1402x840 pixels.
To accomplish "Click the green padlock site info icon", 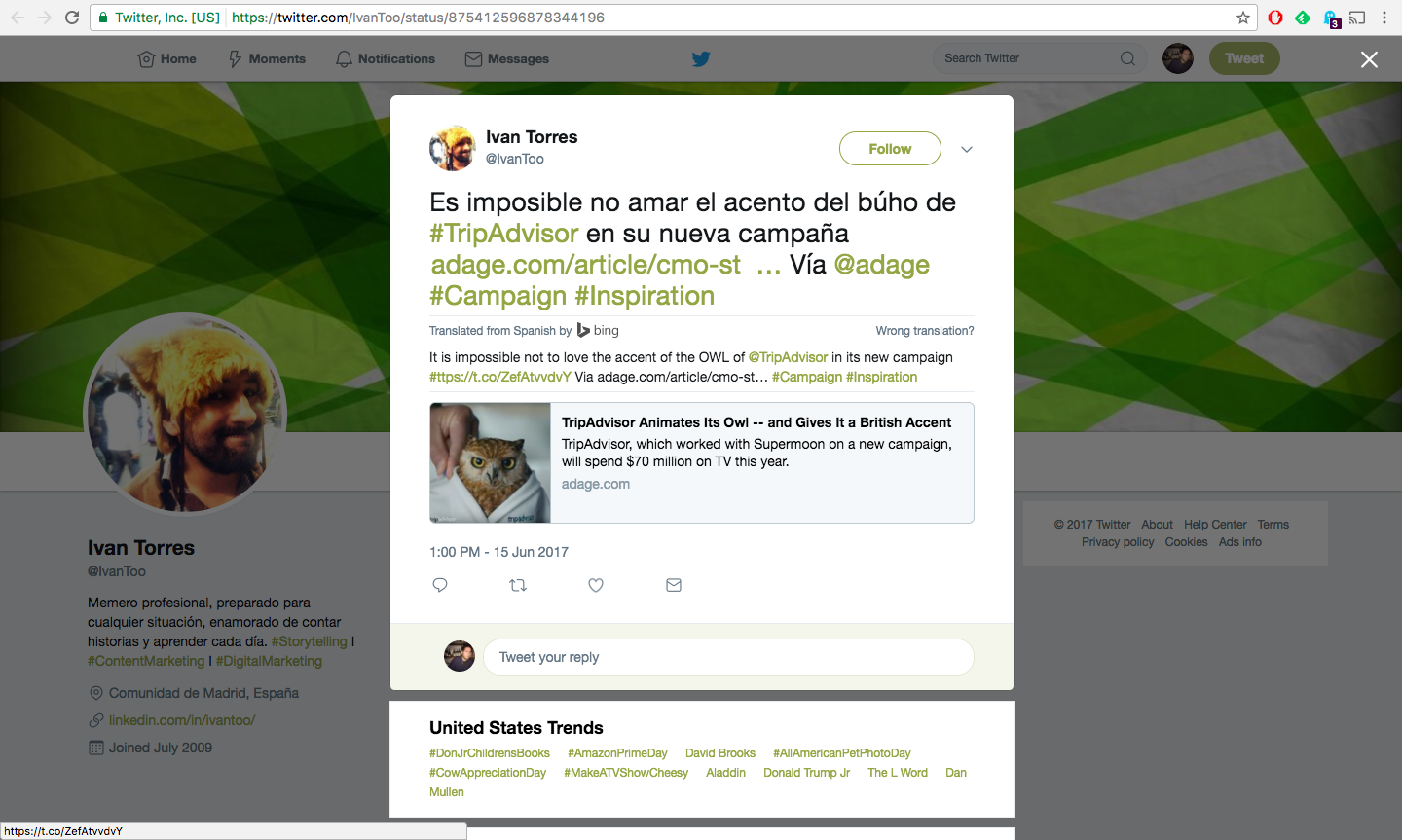I will (102, 18).
